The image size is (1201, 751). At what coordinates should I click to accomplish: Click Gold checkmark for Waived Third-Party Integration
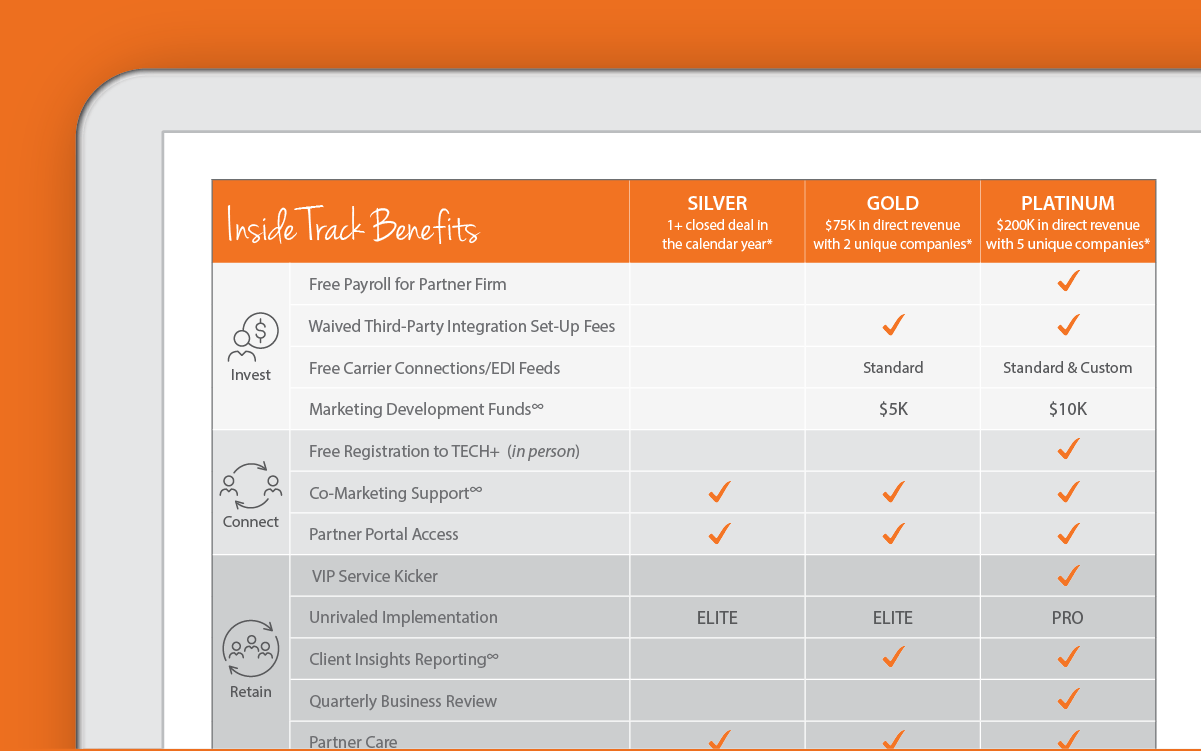[x=893, y=325]
